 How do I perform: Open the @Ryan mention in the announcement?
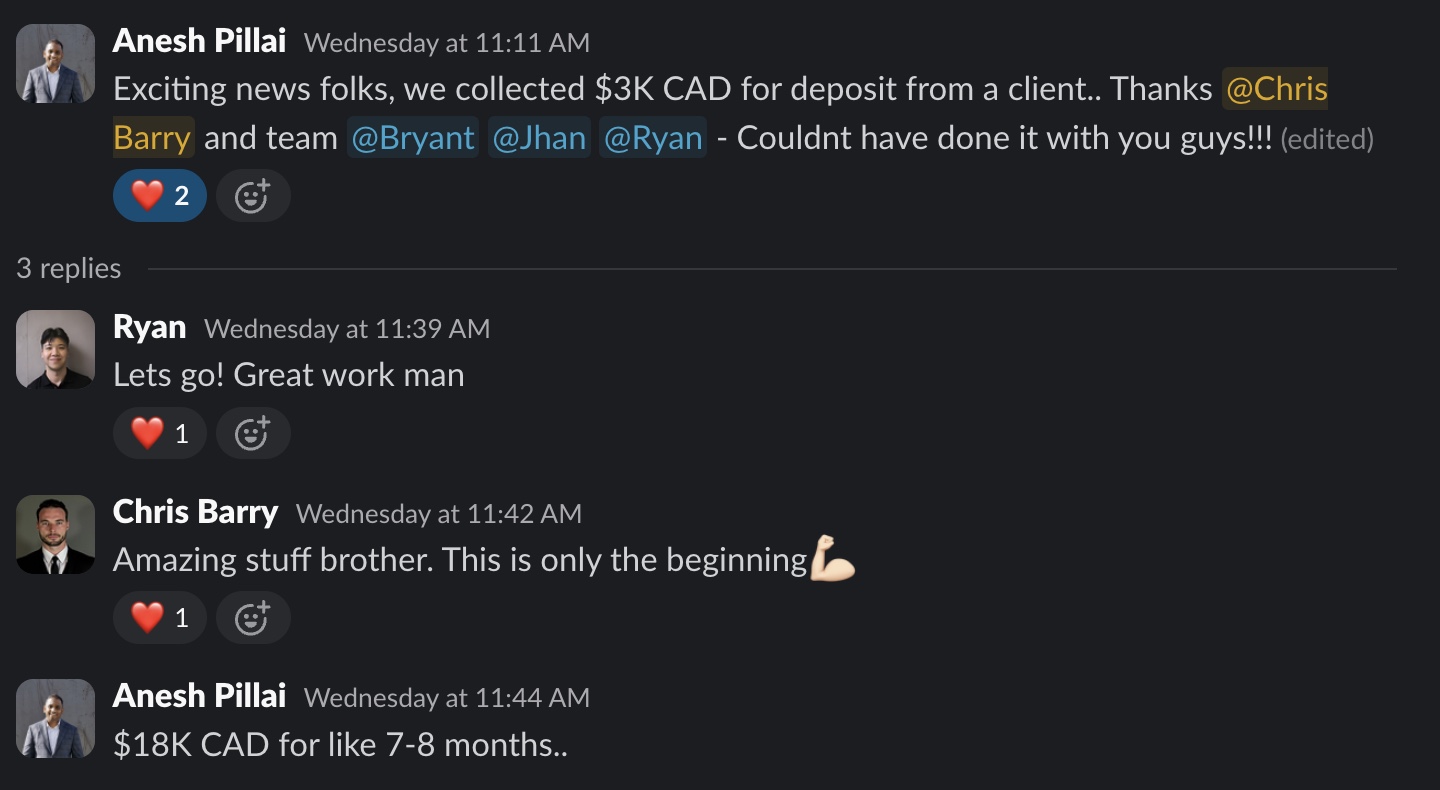(653, 138)
